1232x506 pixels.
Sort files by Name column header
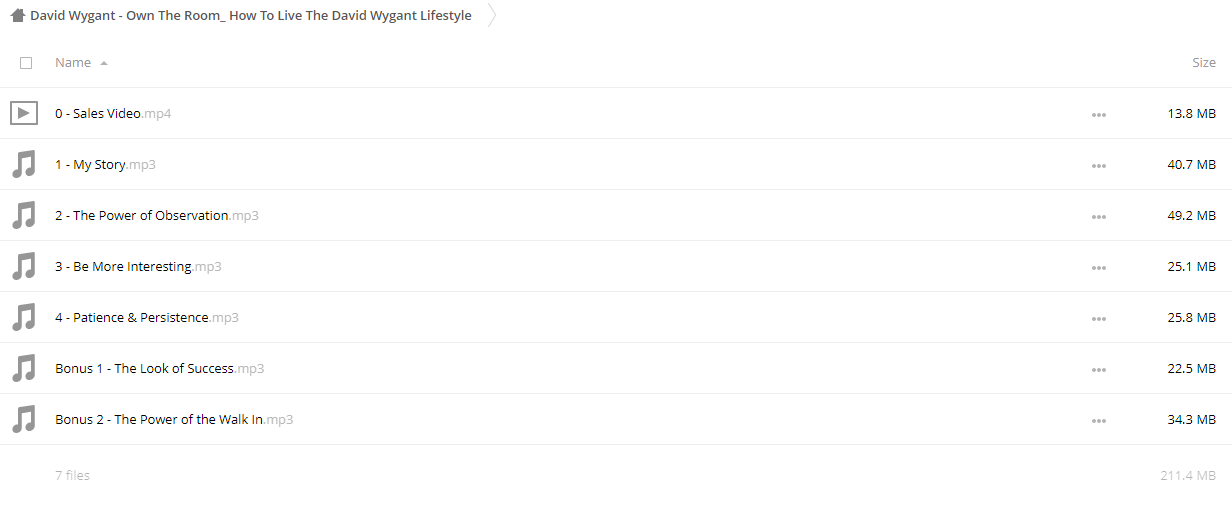(73, 62)
